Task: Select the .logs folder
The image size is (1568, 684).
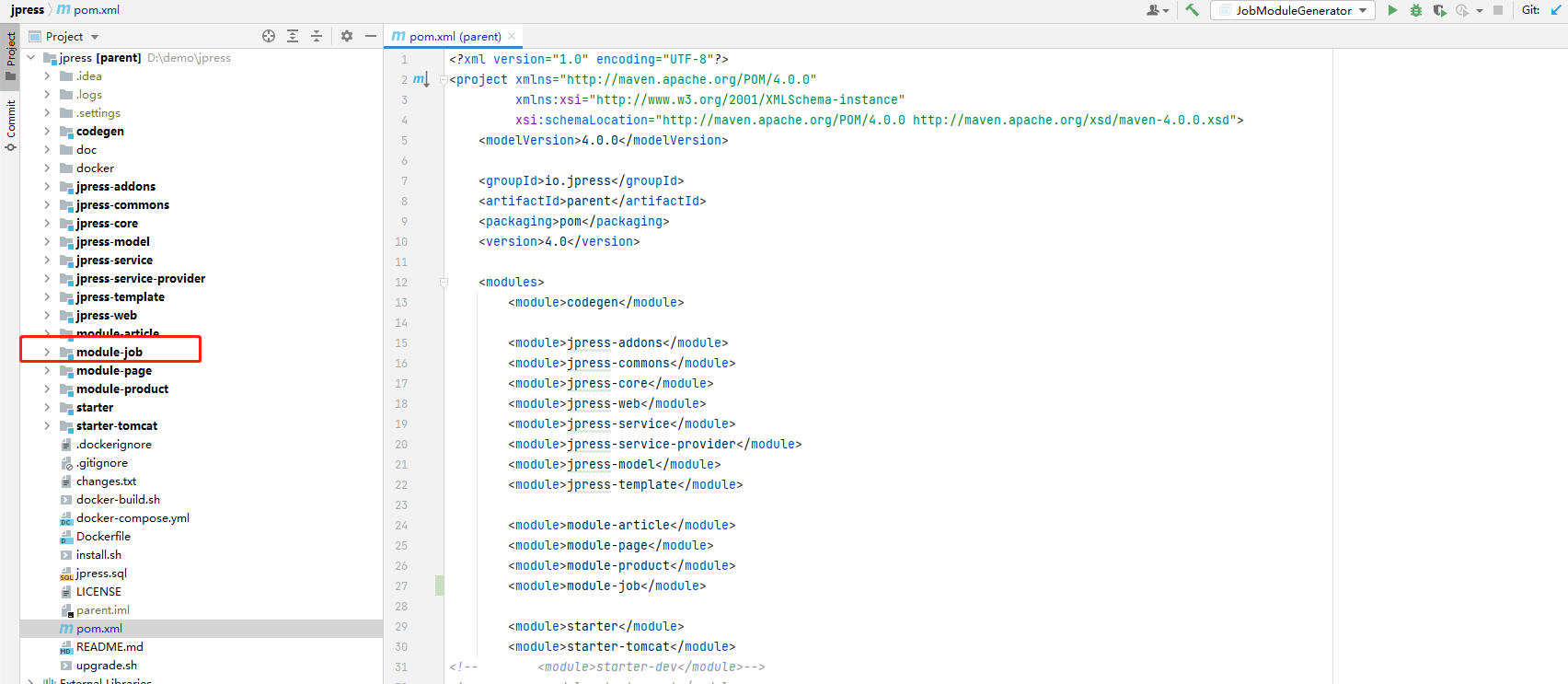Action: coord(88,95)
